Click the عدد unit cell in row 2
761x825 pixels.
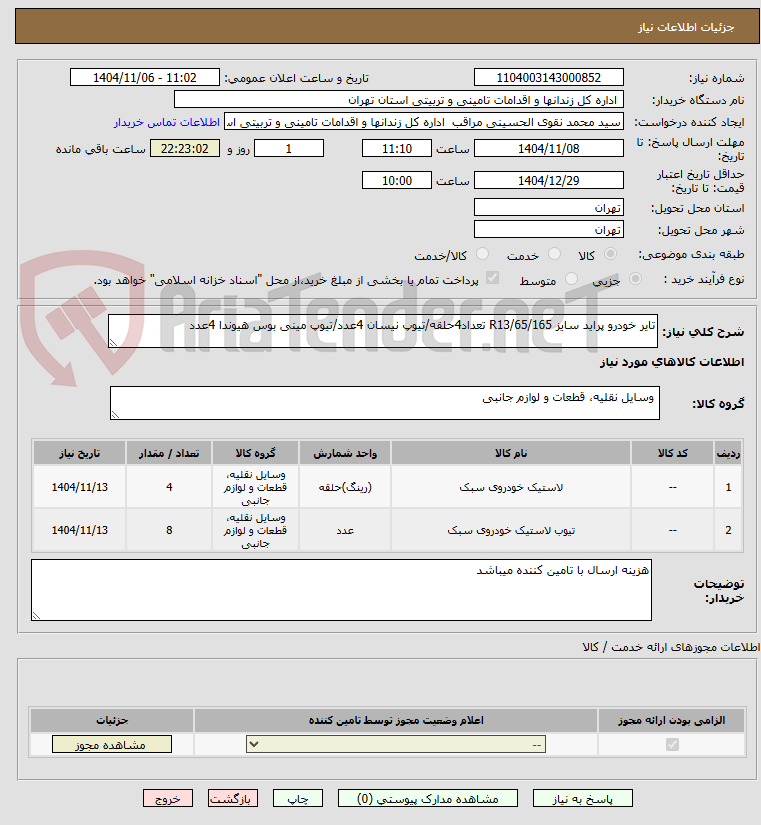(345, 530)
